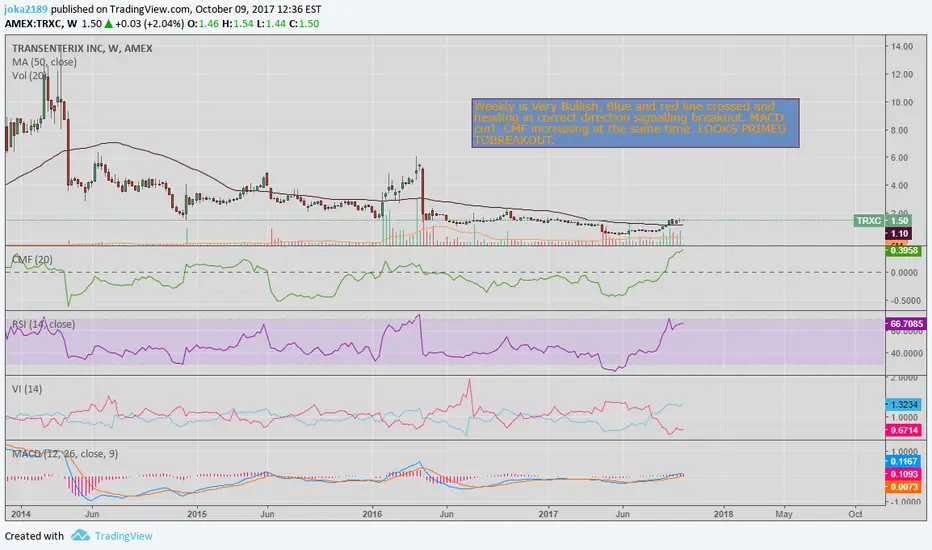Click the 1.50 current price label
This screenshot has width=932, height=550.
click(x=899, y=221)
